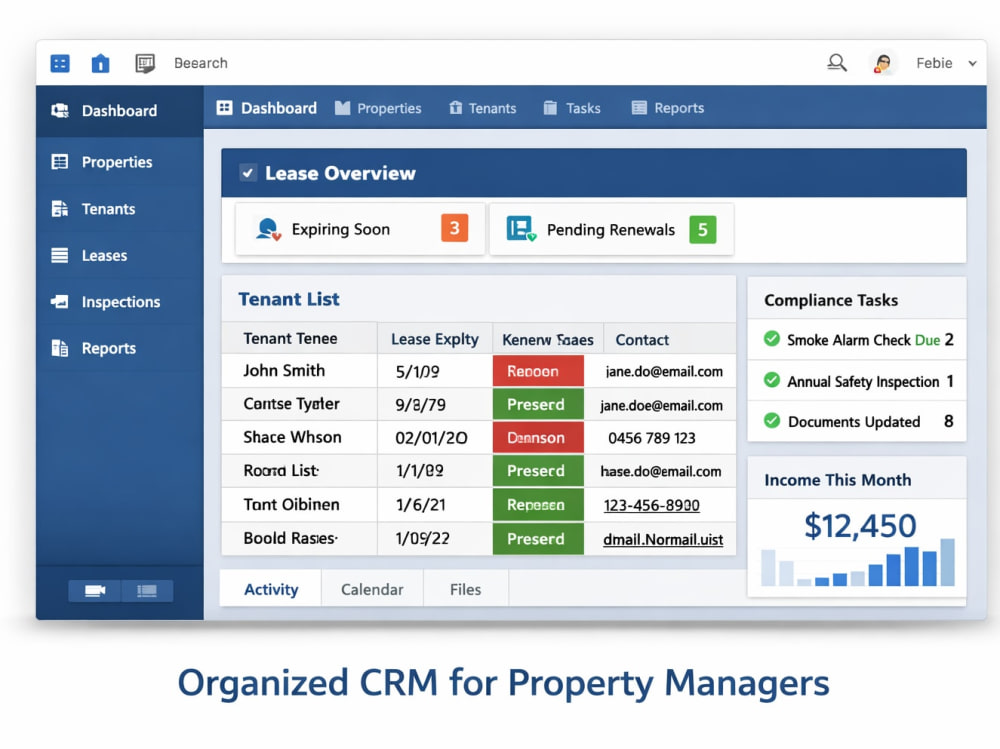
Task: Click the green badge showing 5
Action: [x=703, y=230]
